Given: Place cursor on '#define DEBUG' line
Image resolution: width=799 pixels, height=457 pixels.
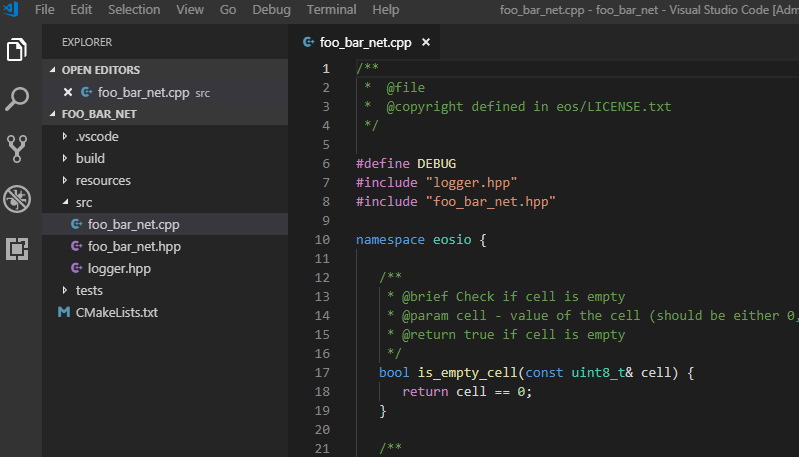Looking at the screenshot, I should [x=406, y=164].
